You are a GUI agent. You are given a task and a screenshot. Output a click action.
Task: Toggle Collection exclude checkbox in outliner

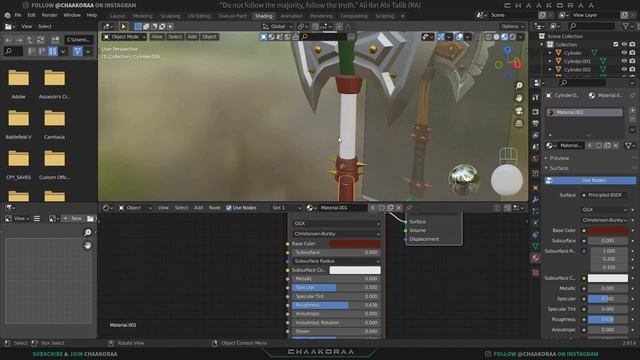click(616, 44)
